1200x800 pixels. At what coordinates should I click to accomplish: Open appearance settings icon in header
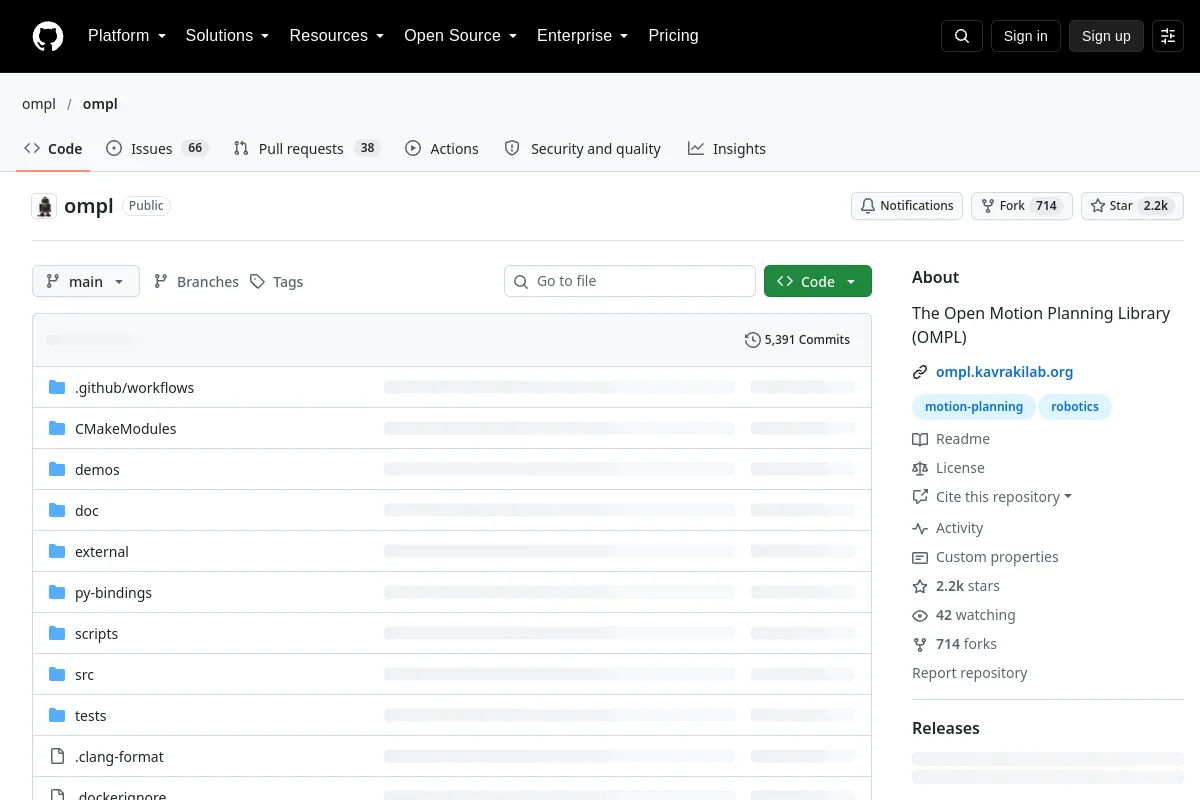pyautogui.click(x=1168, y=36)
